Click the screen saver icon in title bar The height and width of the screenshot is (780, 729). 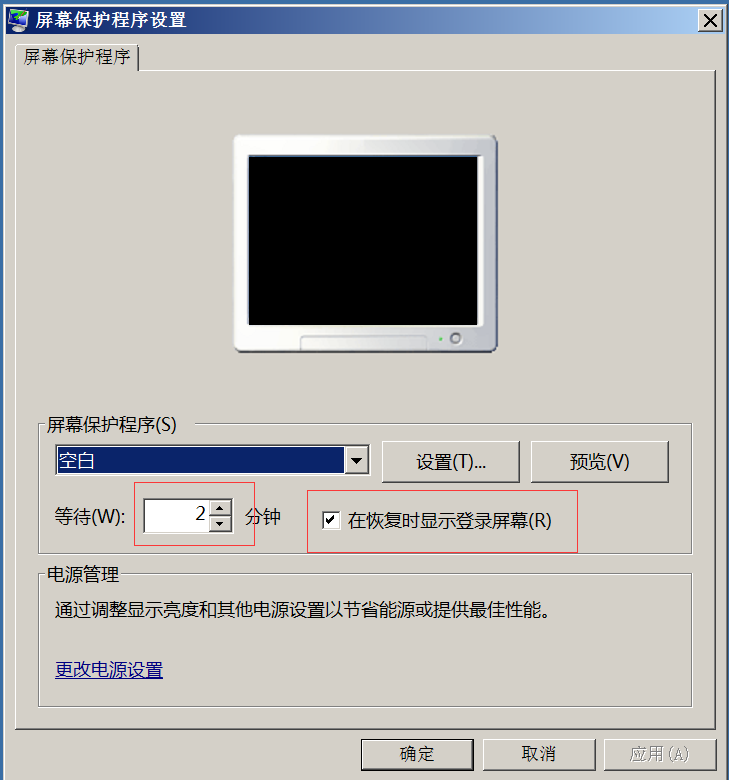[x=19, y=20]
